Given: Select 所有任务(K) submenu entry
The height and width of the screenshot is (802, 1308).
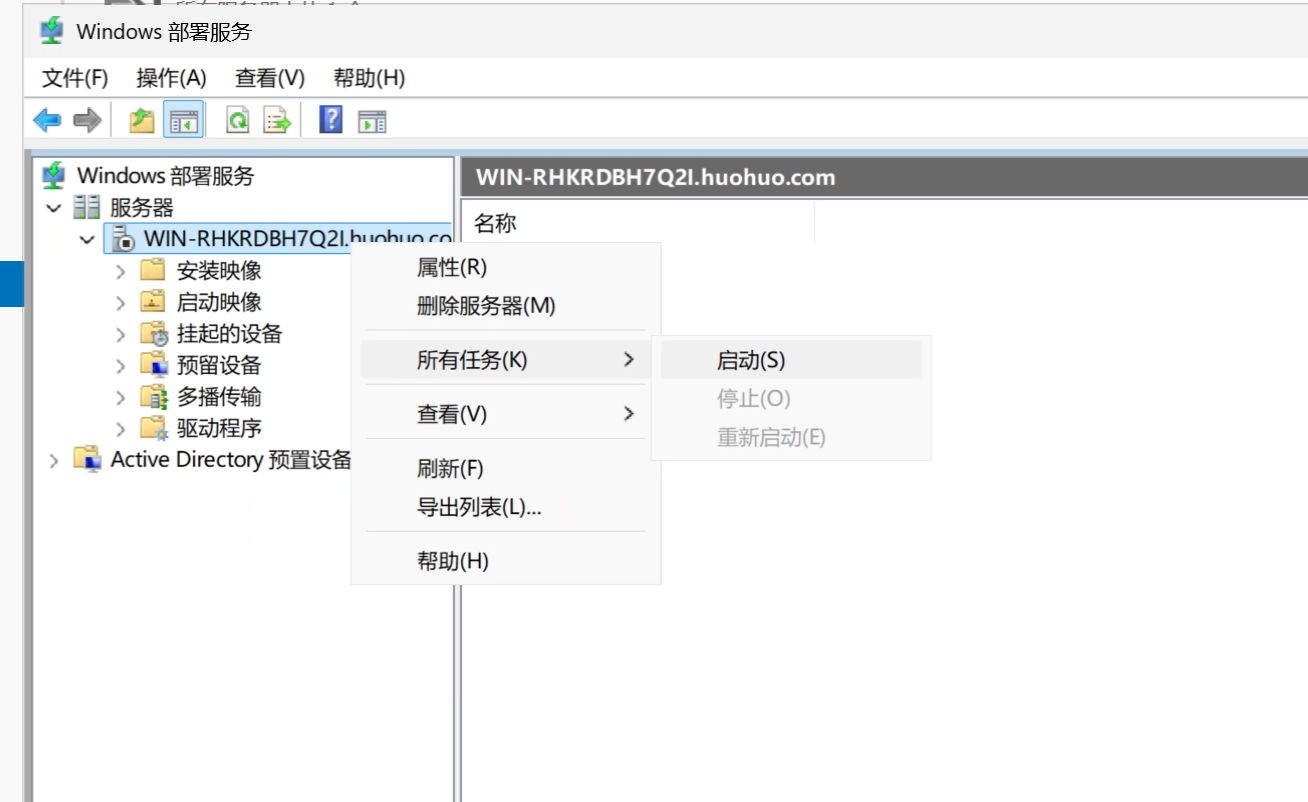Looking at the screenshot, I should pos(505,359).
